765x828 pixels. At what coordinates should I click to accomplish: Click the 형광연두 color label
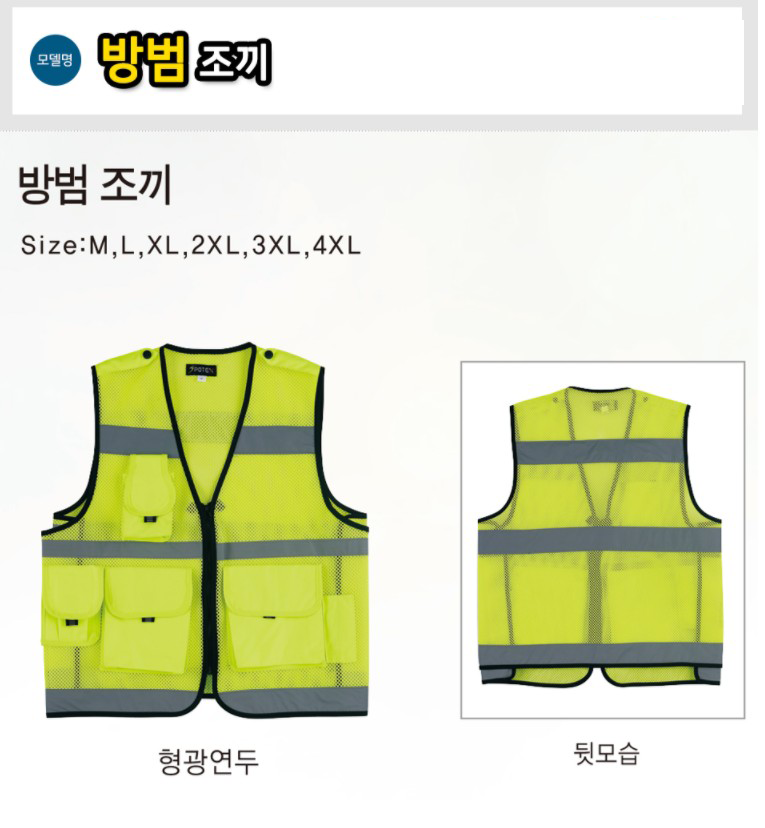[x=208, y=761]
